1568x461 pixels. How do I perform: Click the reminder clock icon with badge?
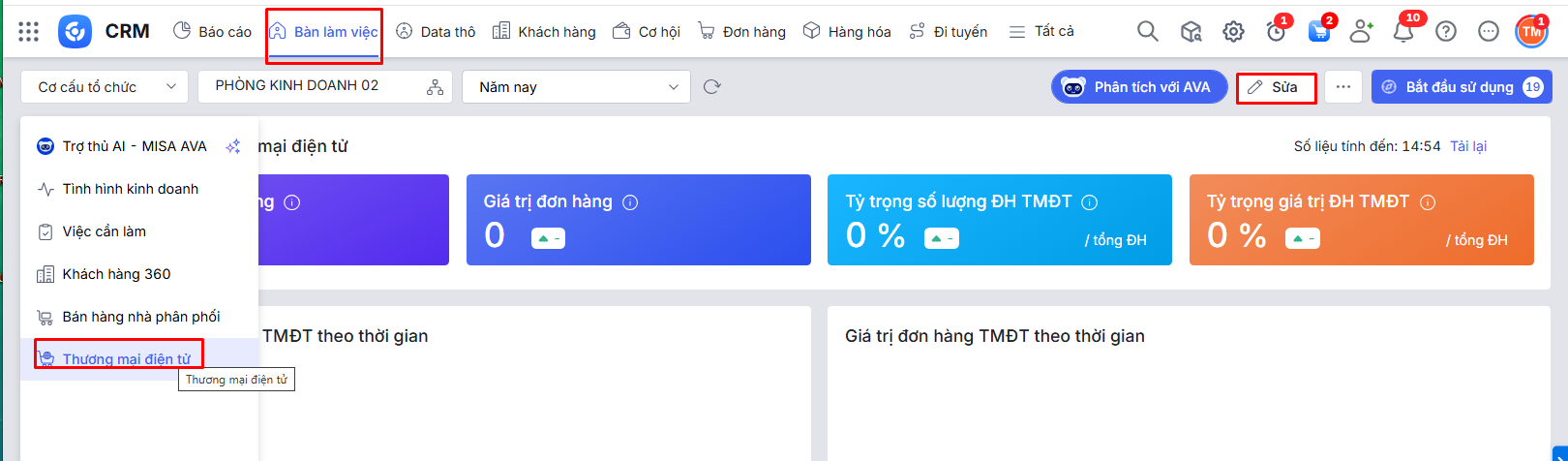tap(1276, 32)
